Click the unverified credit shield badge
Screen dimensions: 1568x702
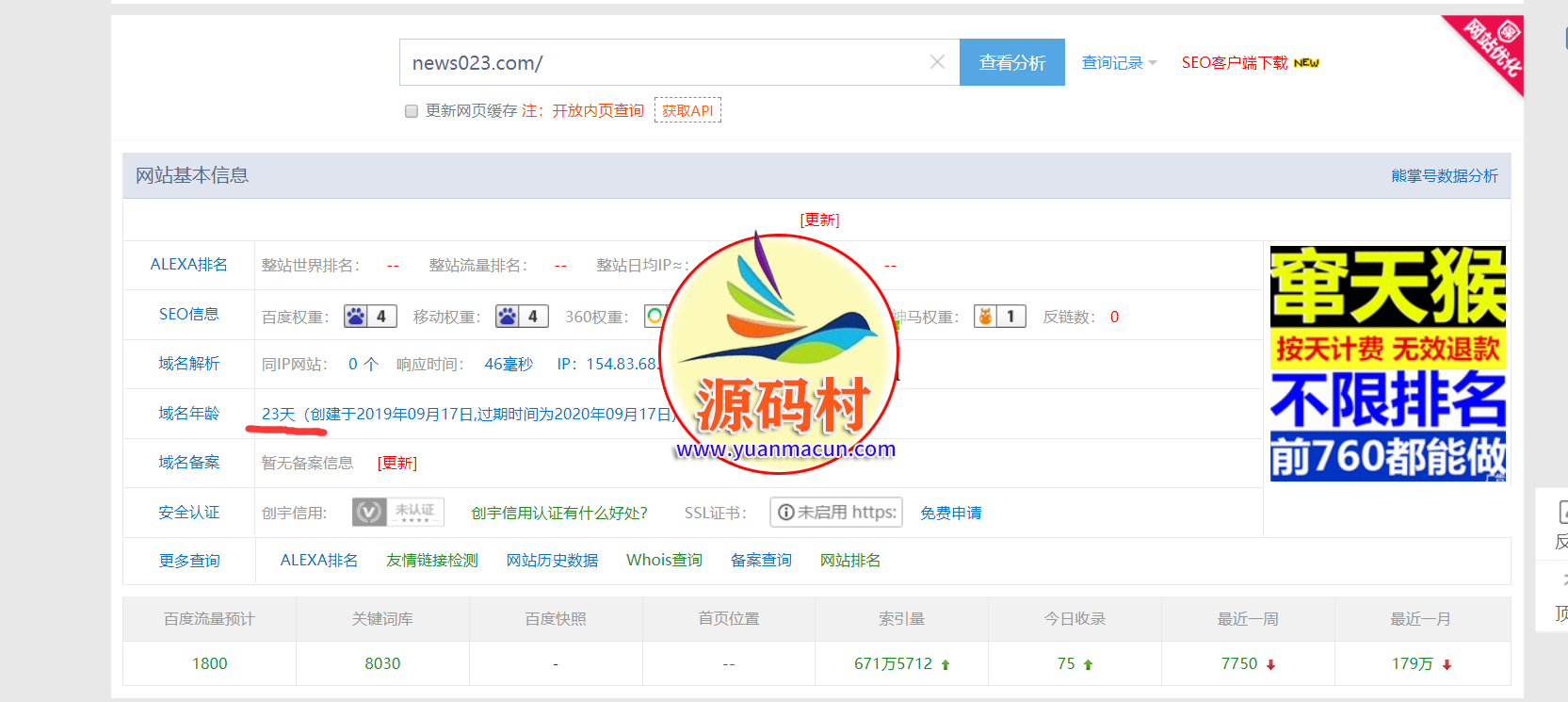[x=397, y=512]
